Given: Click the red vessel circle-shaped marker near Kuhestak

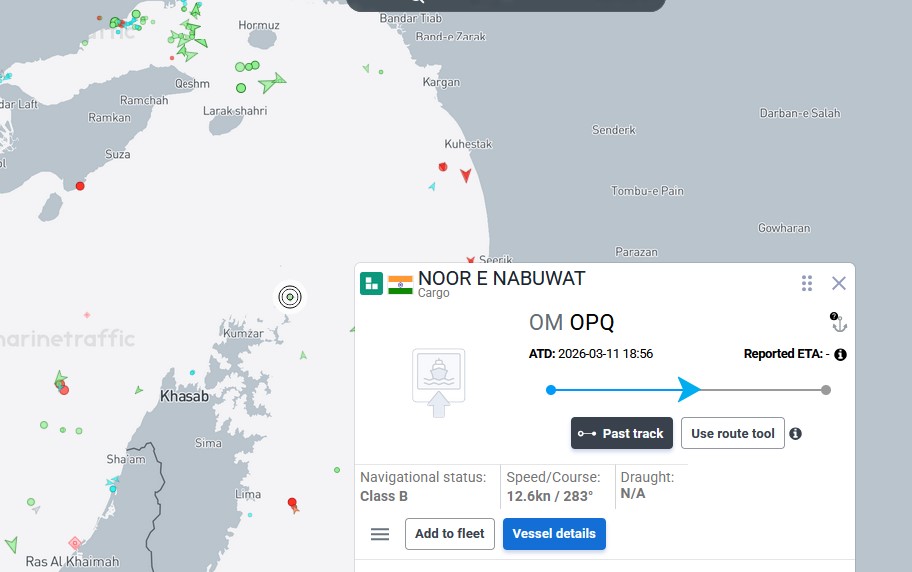Looking at the screenshot, I should (x=443, y=167).
